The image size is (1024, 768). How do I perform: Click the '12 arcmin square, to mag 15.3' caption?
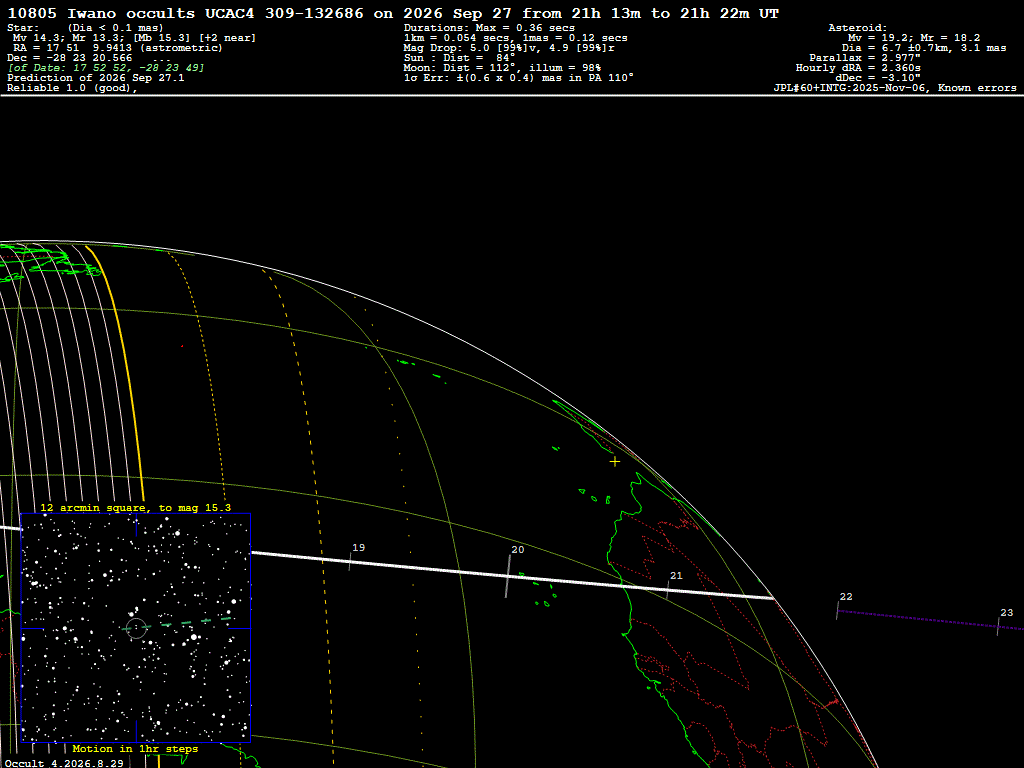point(136,507)
